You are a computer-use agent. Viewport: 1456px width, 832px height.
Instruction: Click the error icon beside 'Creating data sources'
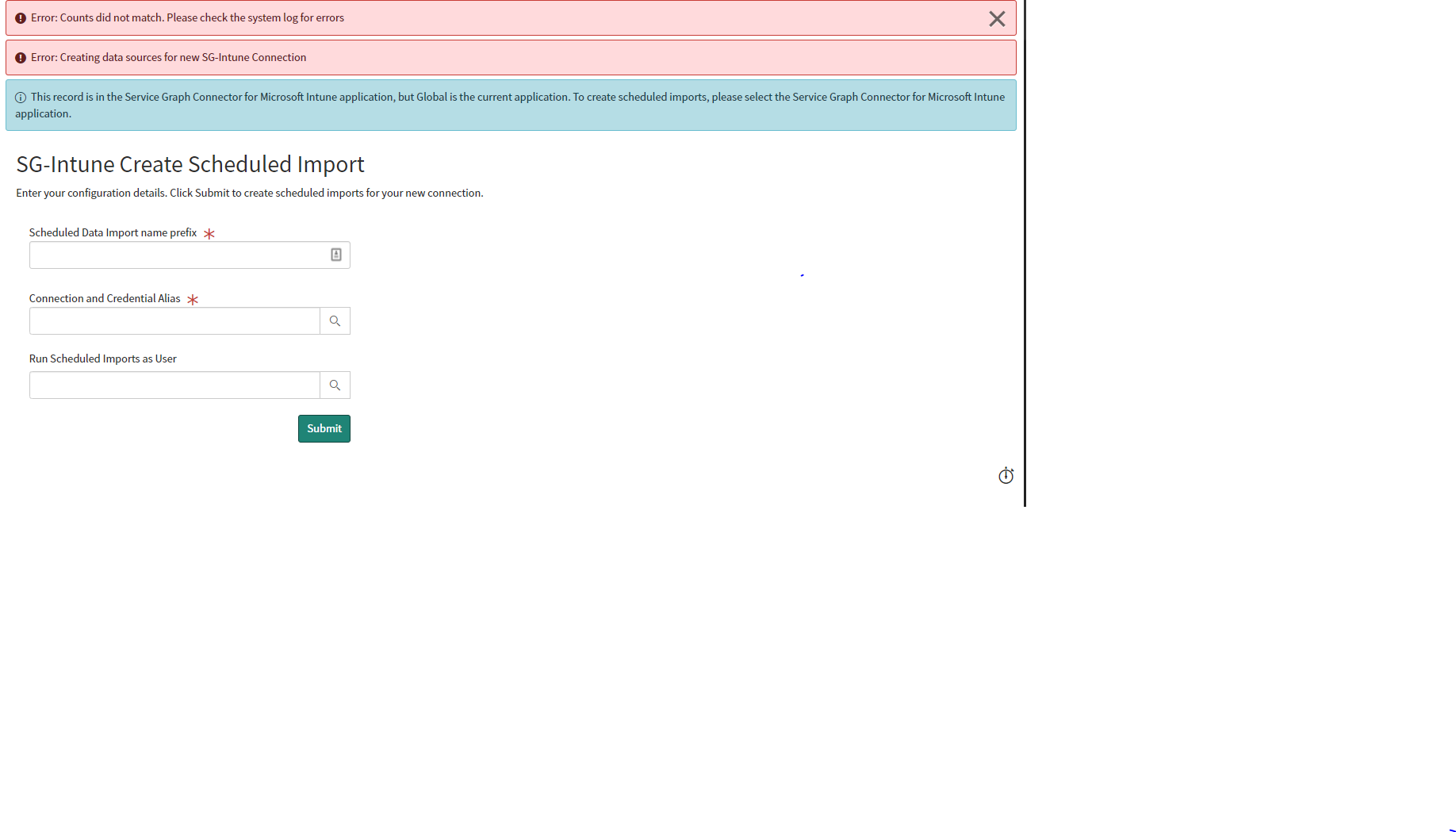21,58
